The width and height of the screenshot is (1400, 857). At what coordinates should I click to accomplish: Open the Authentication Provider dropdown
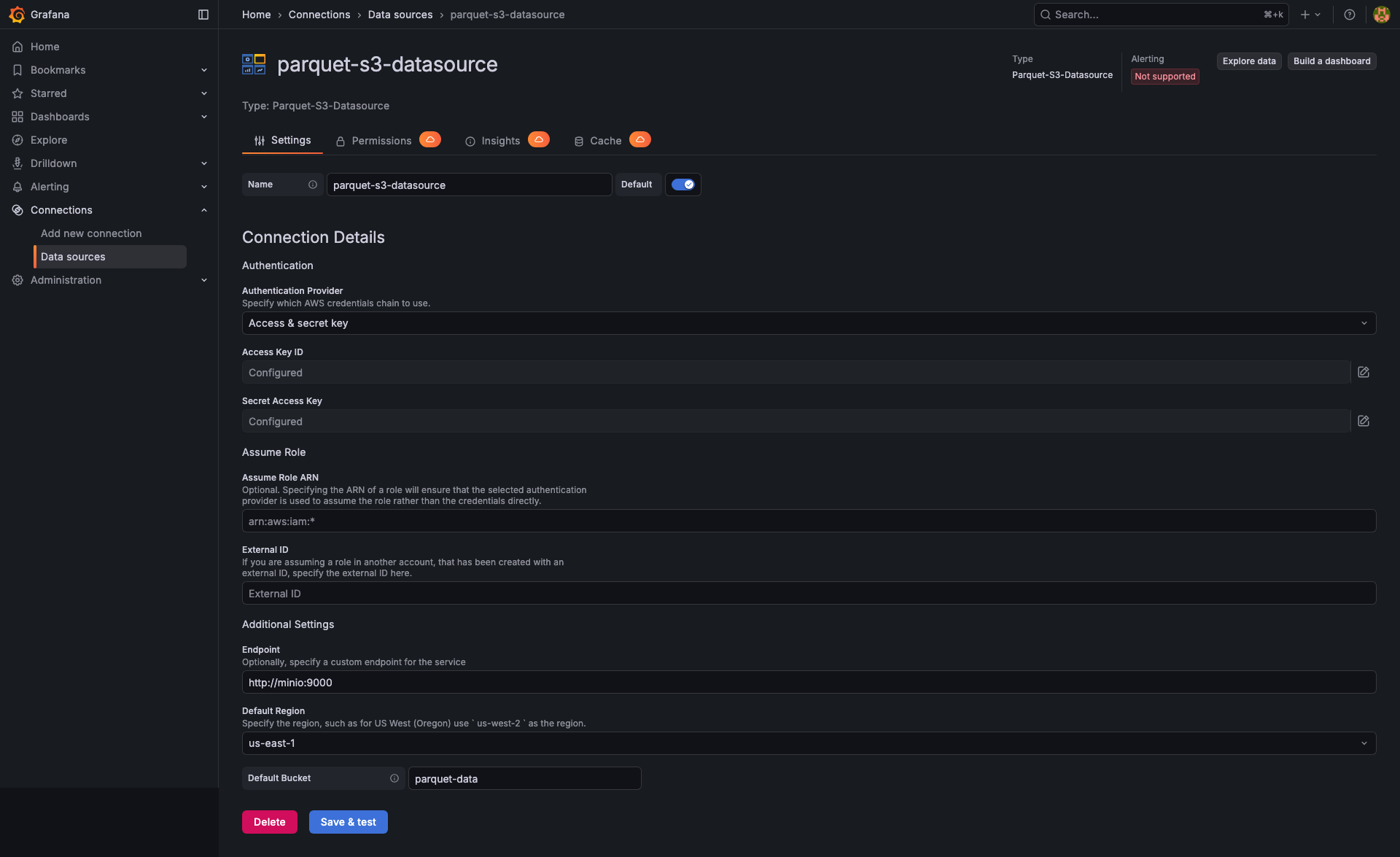pos(809,323)
